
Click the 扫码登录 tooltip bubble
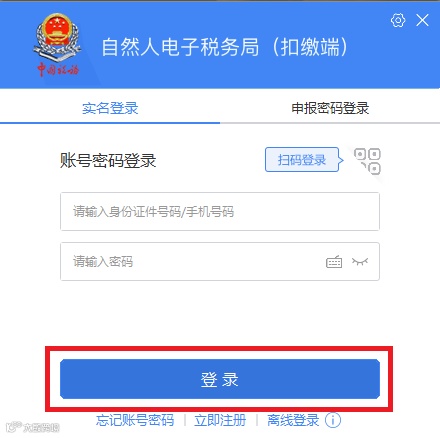(304, 160)
